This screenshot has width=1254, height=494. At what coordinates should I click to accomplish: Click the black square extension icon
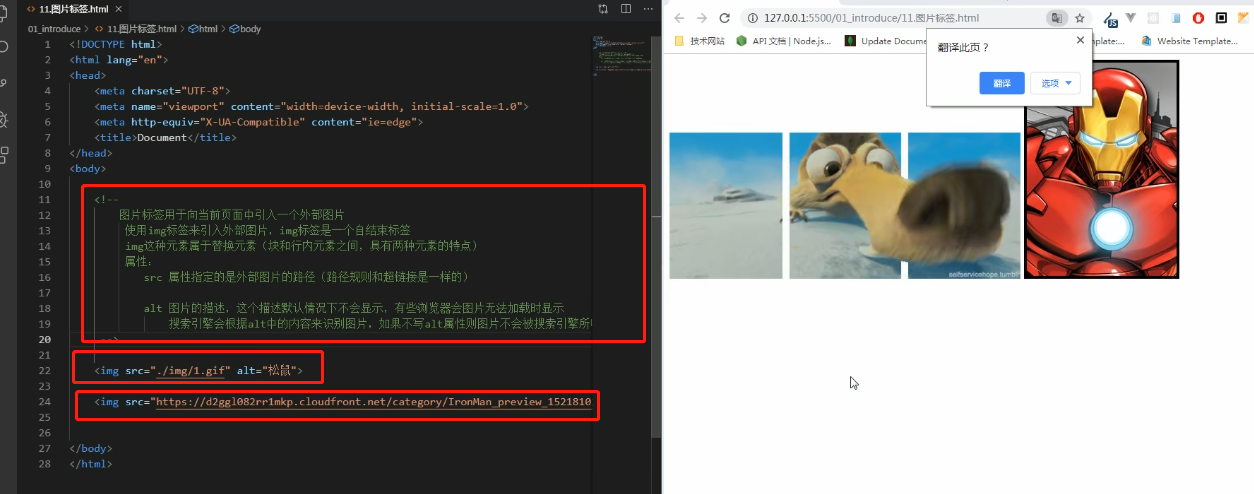point(1221,18)
